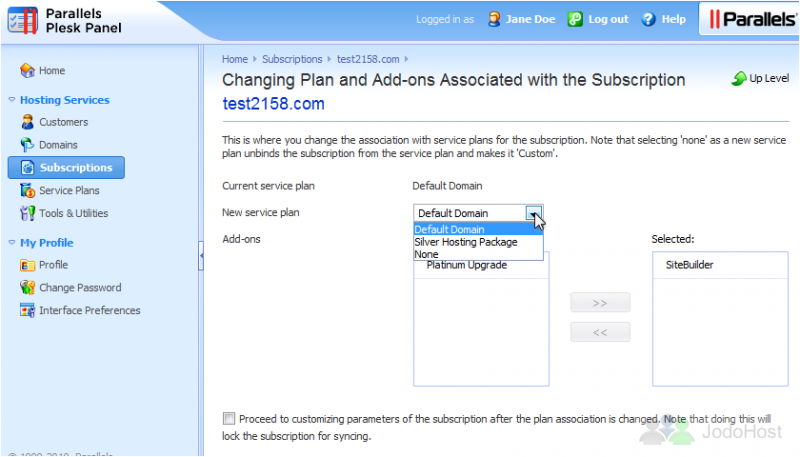Click the Help question mark icon

pos(648,19)
